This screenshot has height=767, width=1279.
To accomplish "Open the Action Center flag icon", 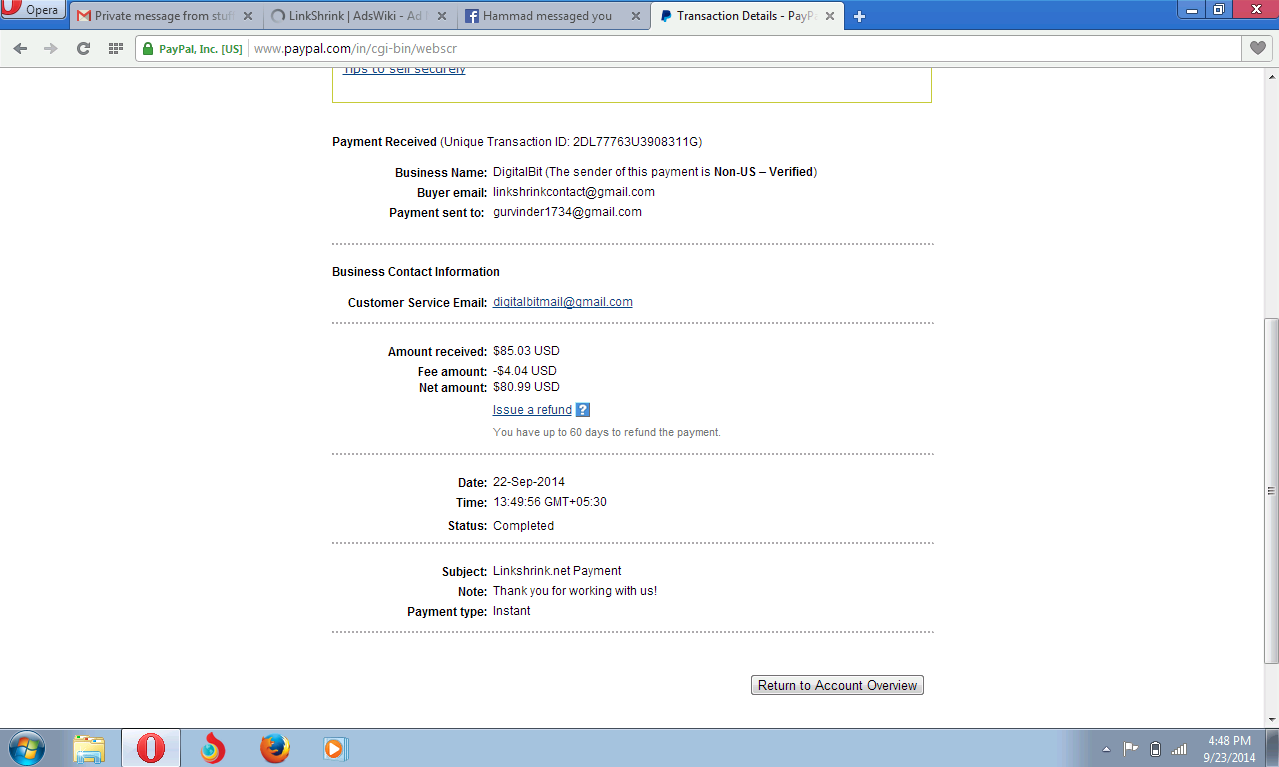I will coord(1131,748).
